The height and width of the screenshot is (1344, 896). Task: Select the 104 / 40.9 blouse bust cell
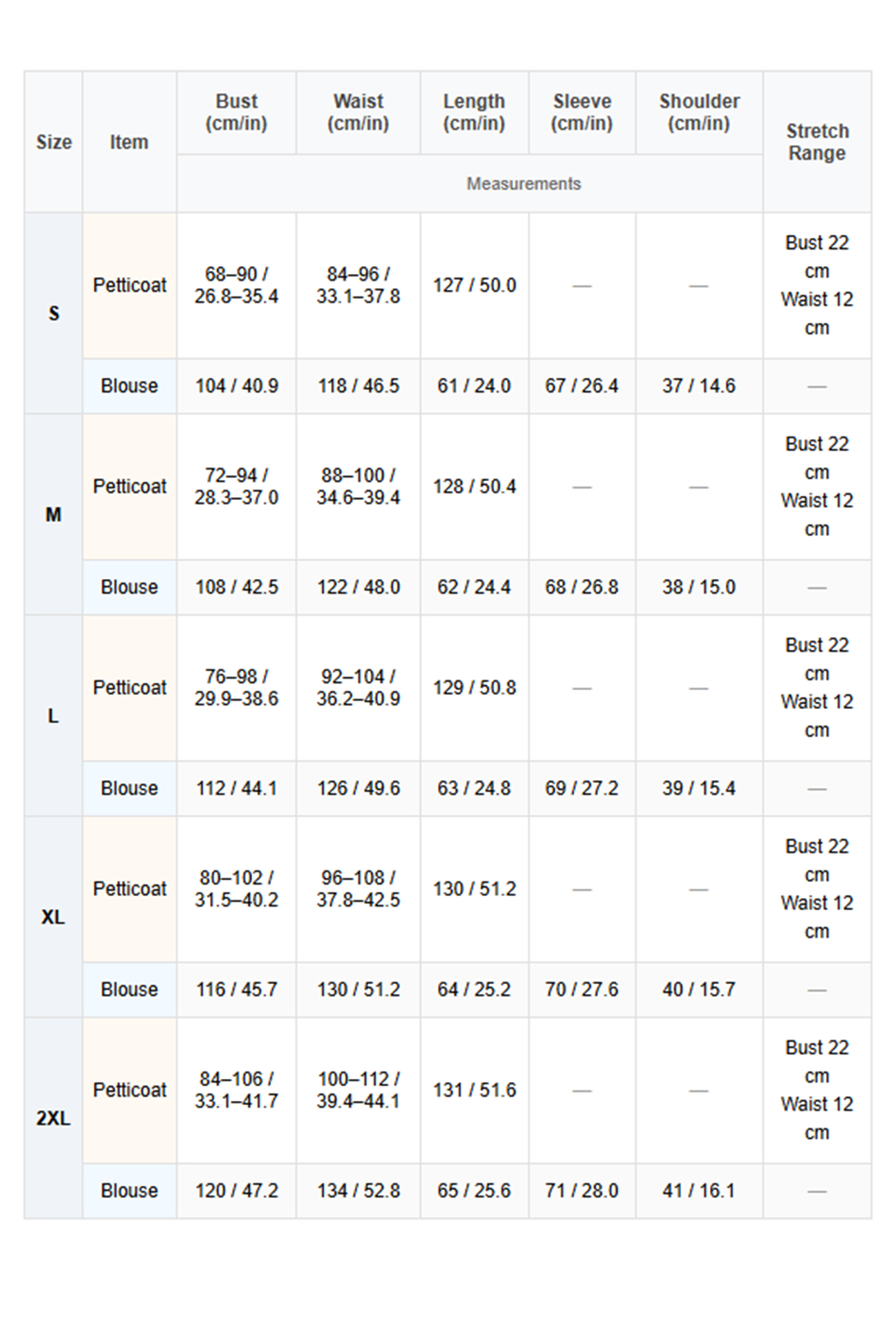[x=236, y=386]
